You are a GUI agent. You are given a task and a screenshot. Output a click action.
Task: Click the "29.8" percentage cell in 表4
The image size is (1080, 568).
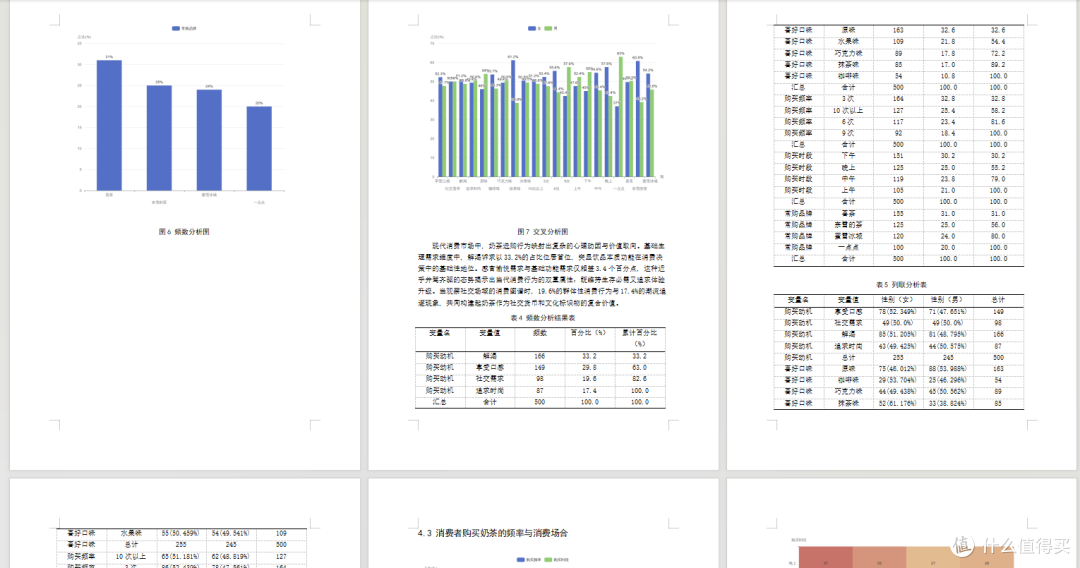(x=590, y=368)
